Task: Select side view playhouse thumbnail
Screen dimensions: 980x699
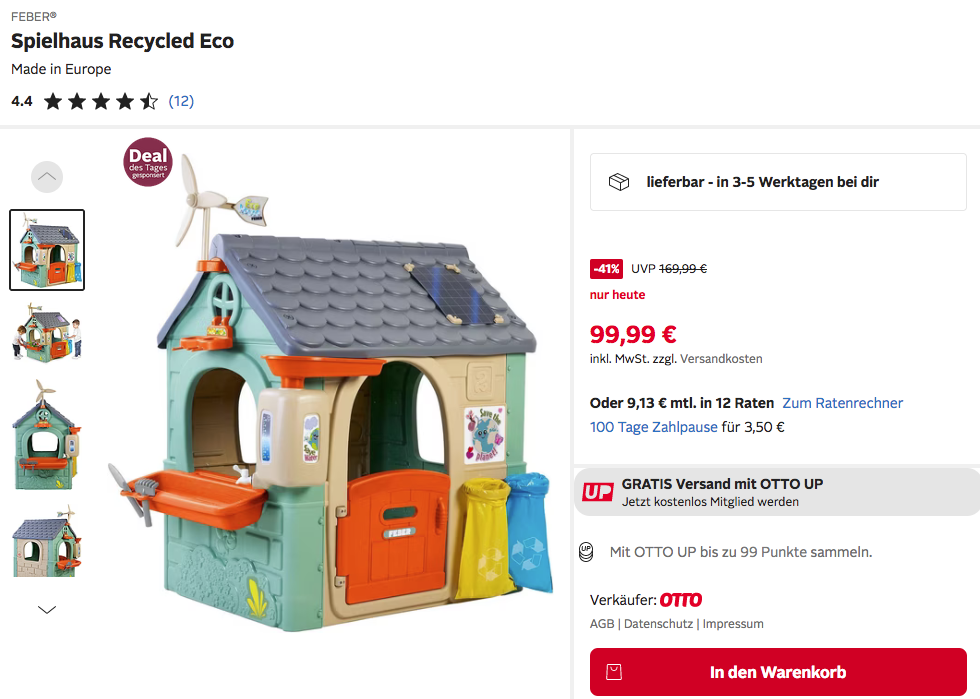Action: tap(47, 435)
